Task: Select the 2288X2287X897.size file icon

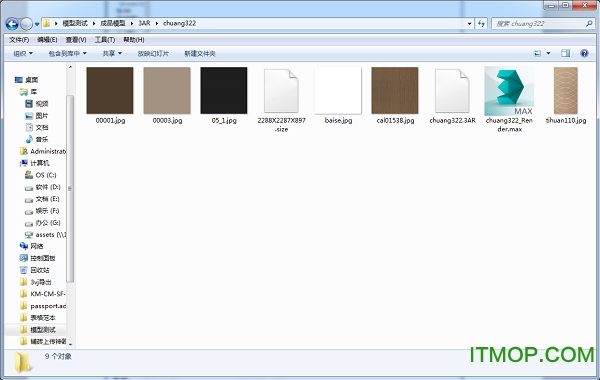Action: click(281, 91)
